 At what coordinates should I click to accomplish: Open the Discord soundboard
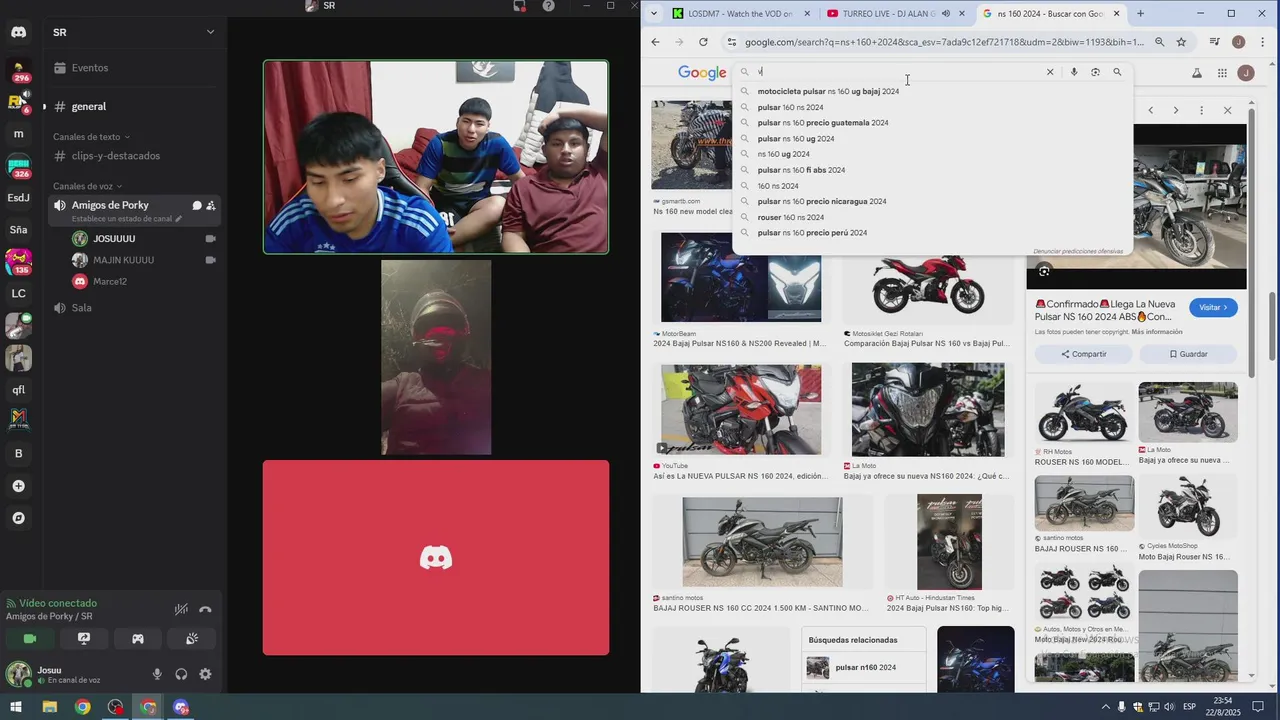tap(192, 639)
